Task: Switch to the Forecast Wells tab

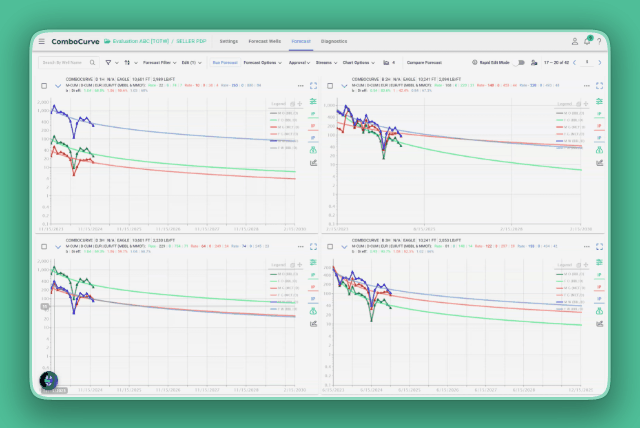Action: (264, 41)
